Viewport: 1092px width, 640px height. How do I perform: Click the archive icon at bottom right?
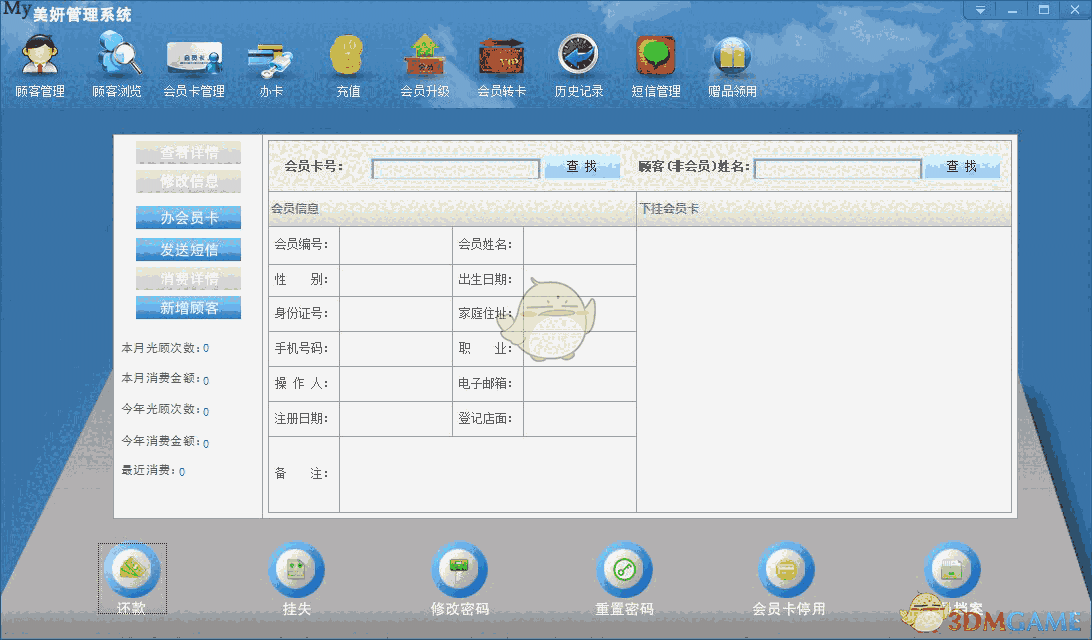(x=952, y=570)
